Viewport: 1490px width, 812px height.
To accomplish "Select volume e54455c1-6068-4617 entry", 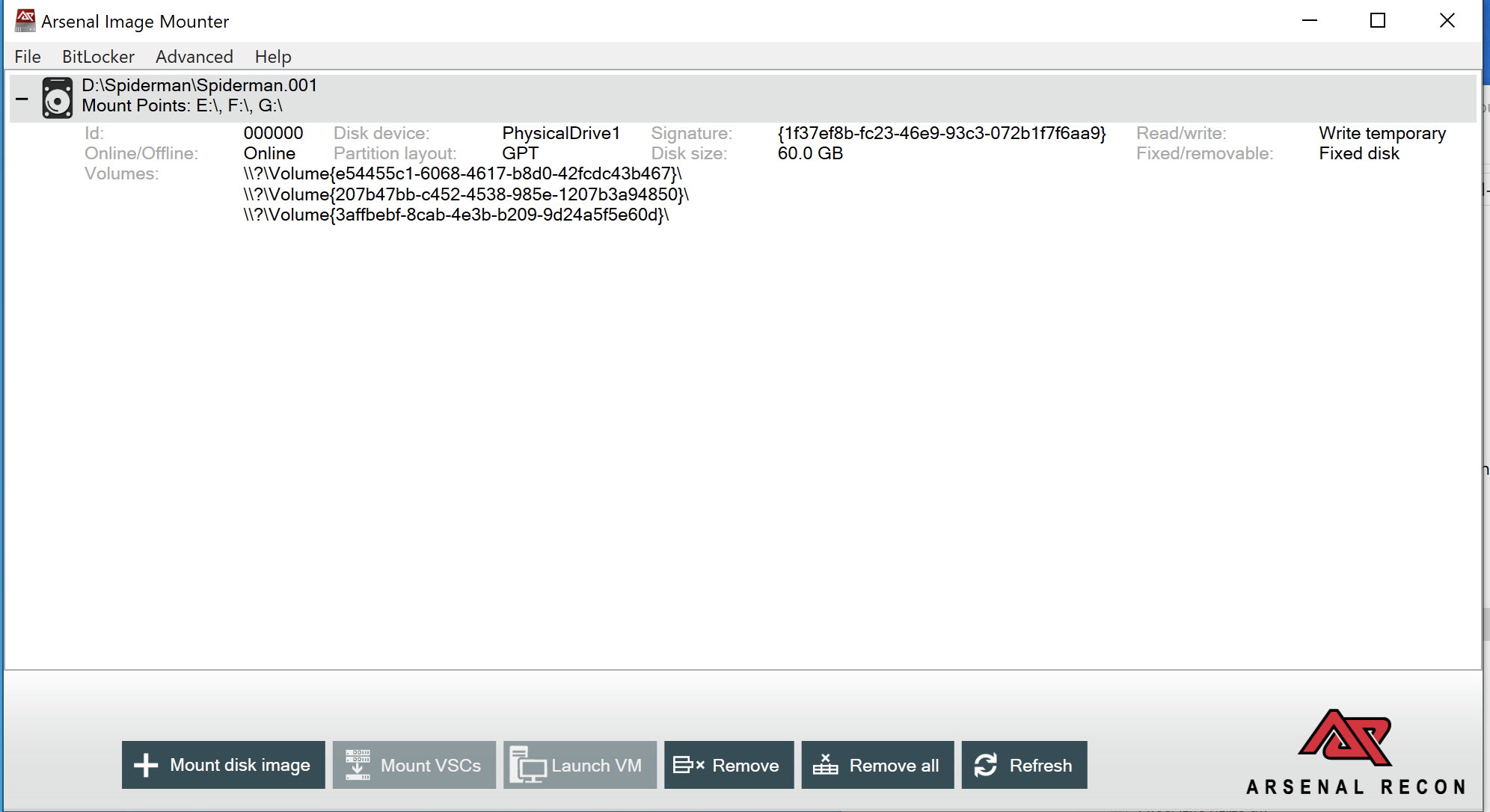I will (x=462, y=173).
